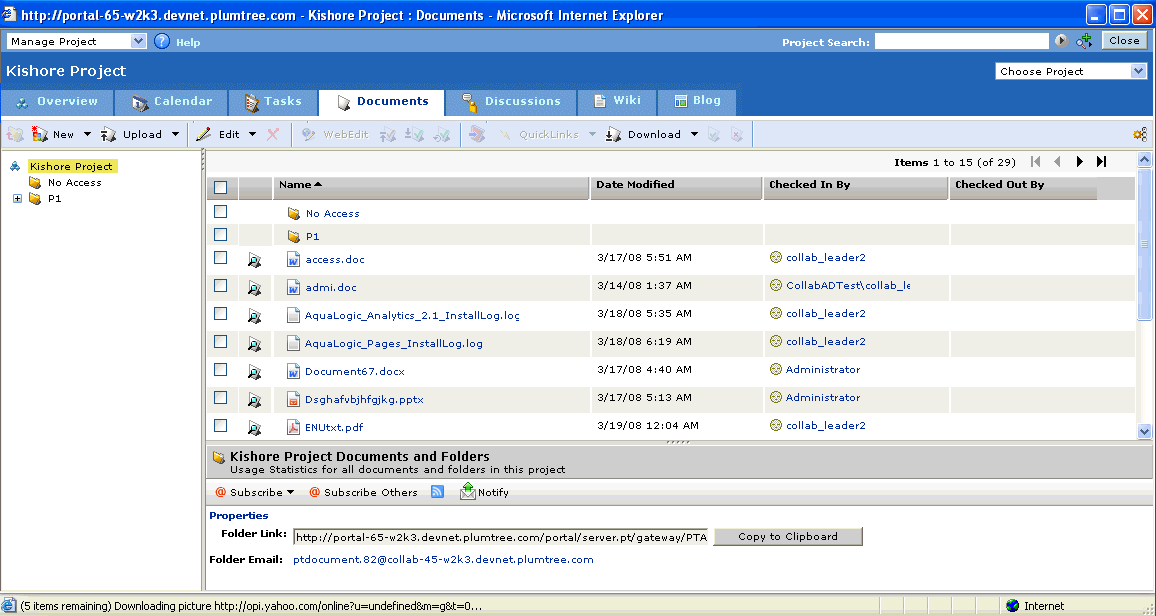Open the Subscribe dropdown
1156x616 pixels.
[255, 492]
